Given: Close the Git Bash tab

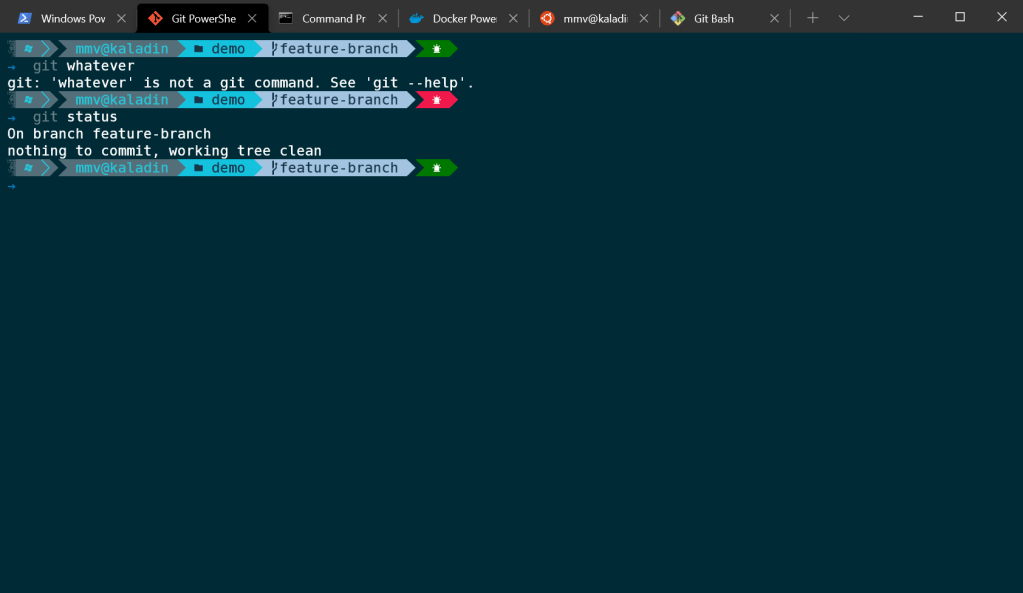Looking at the screenshot, I should (x=774, y=18).
